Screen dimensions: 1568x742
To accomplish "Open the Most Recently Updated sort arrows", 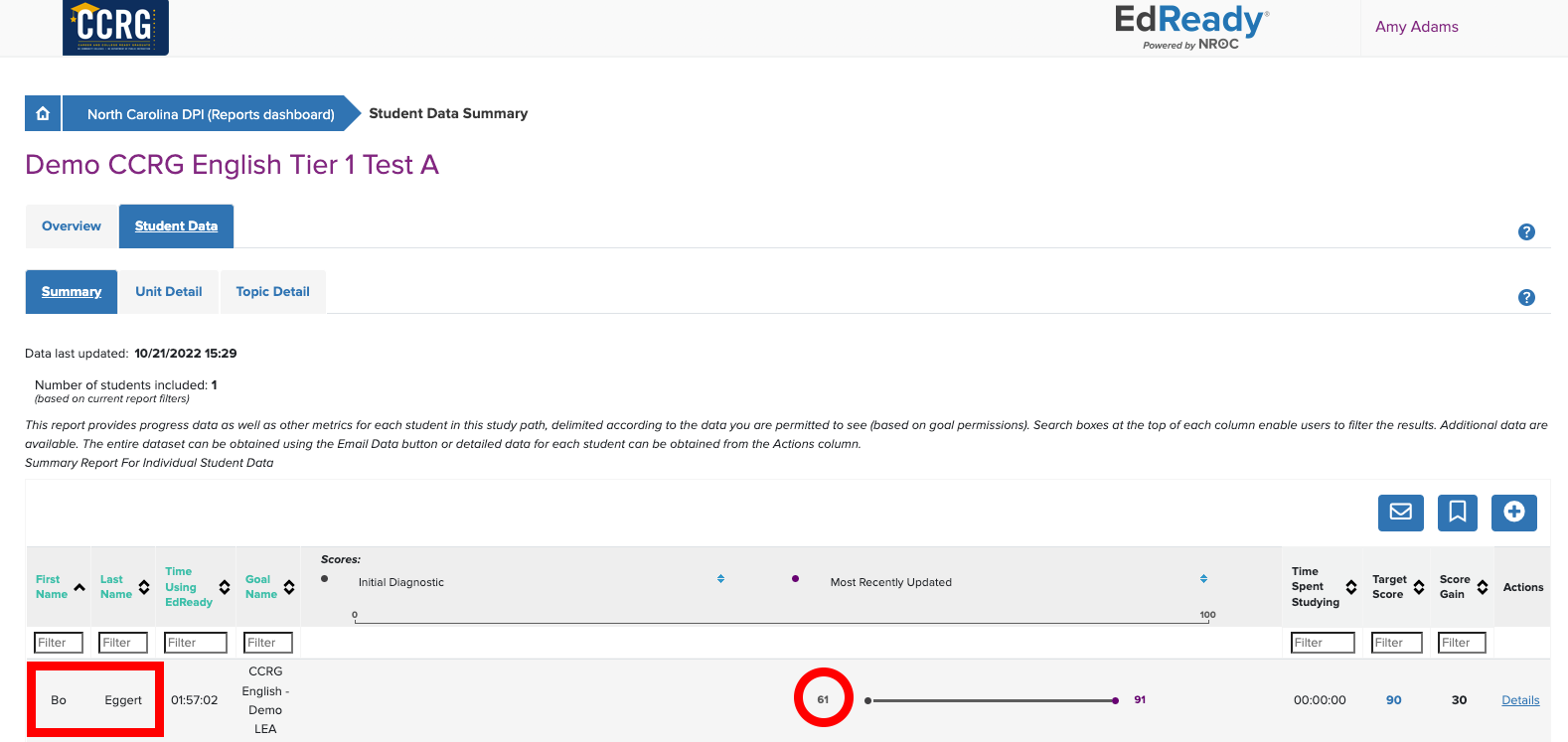I will 1203,577.
